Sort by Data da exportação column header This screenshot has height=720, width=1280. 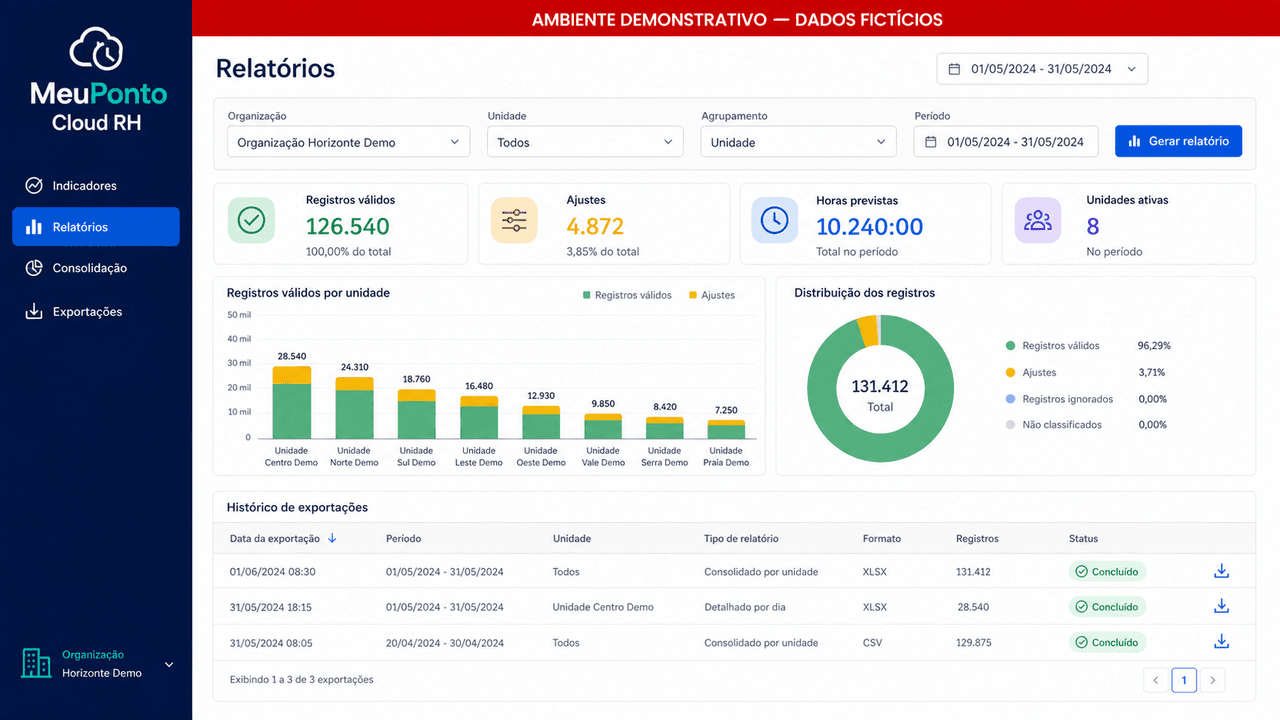[275, 538]
